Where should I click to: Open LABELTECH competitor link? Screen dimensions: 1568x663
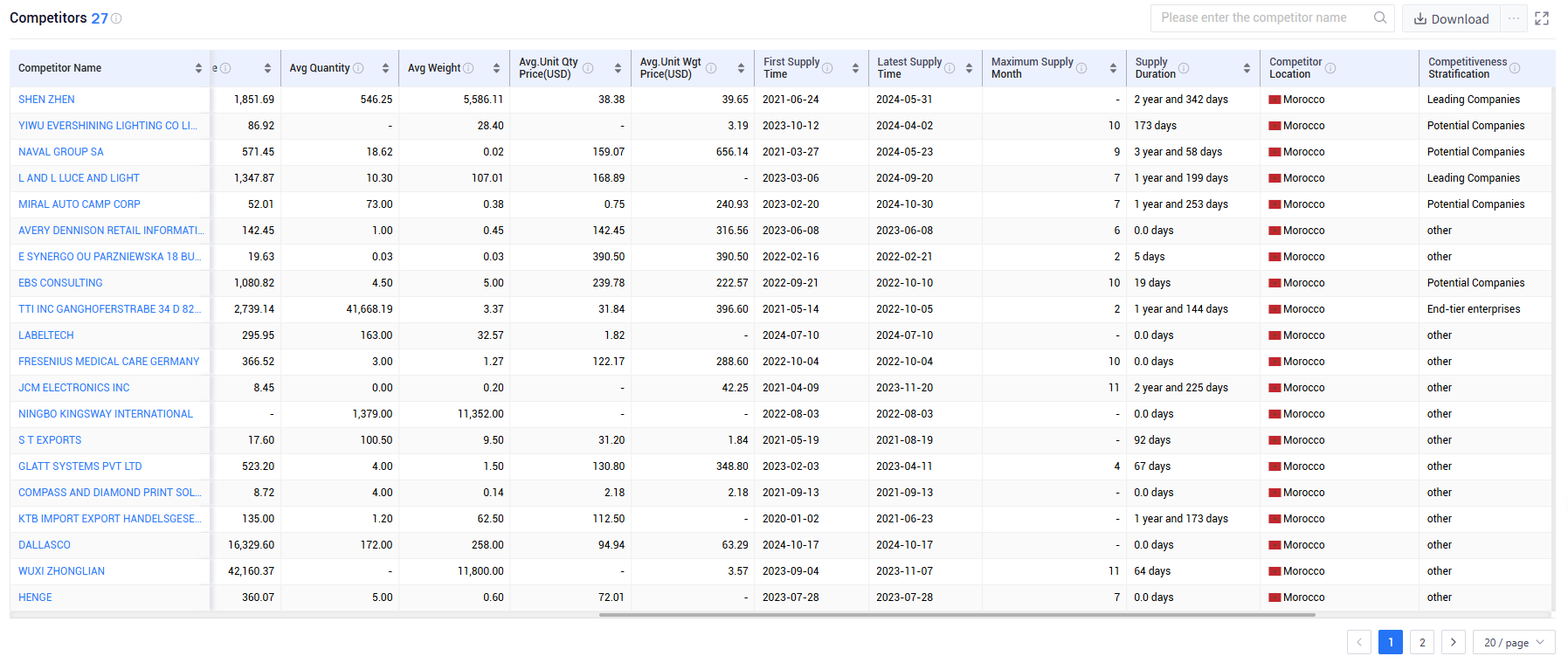[x=46, y=335]
